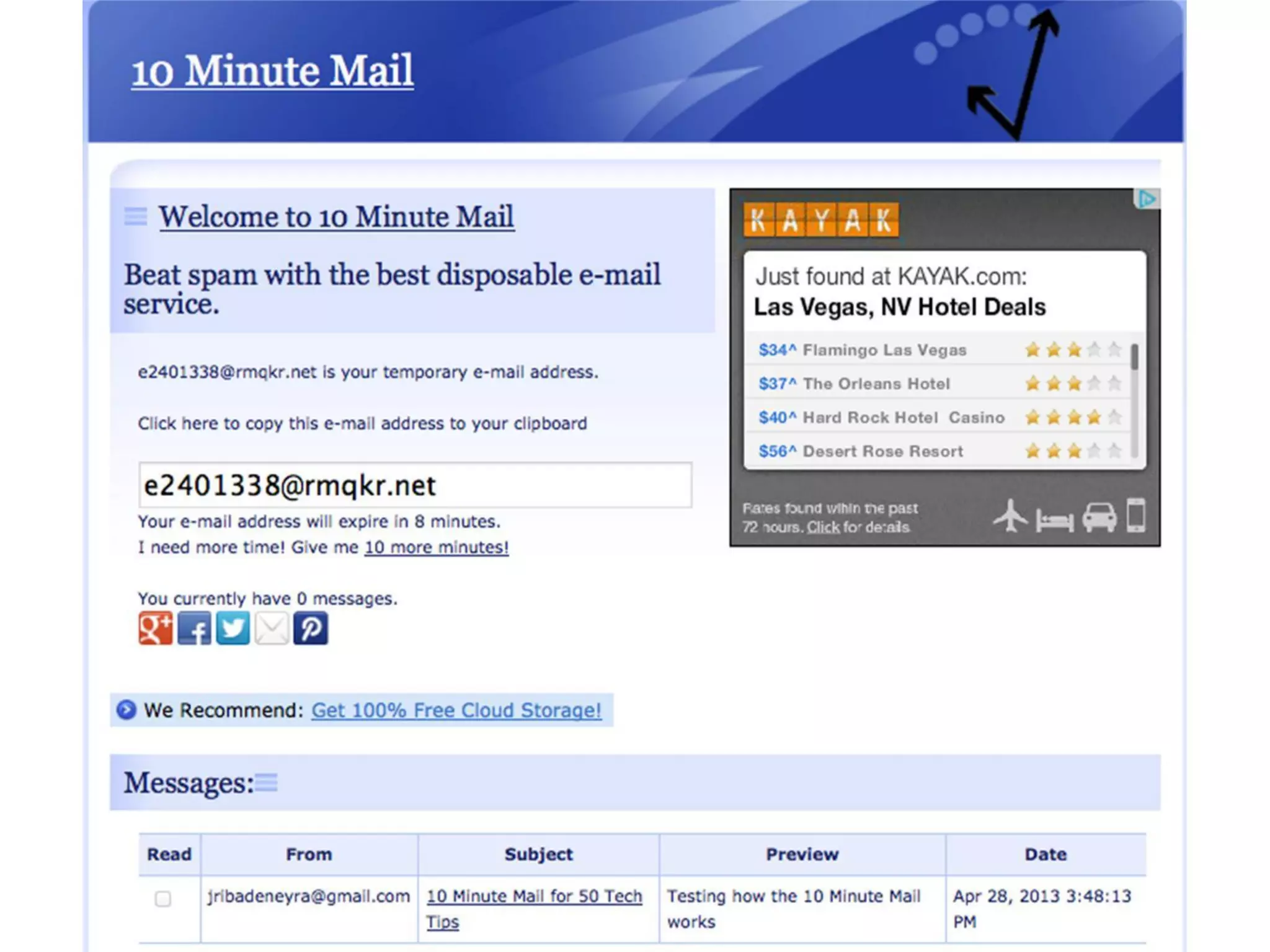
Task: Click the mobile phone icon in ad
Action: (1136, 516)
